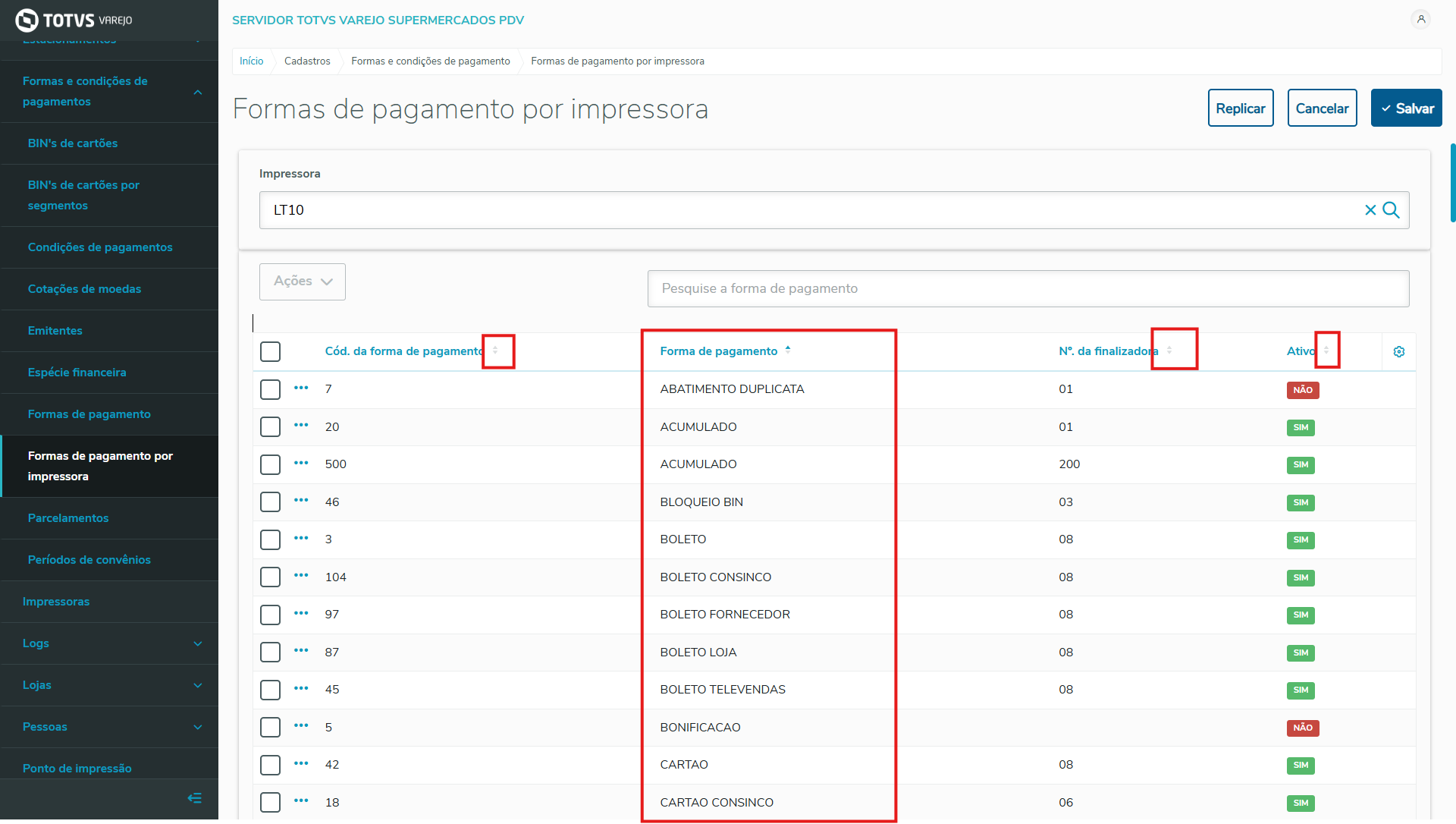
Task: Click the Início breadcrumb link
Action: click(252, 61)
